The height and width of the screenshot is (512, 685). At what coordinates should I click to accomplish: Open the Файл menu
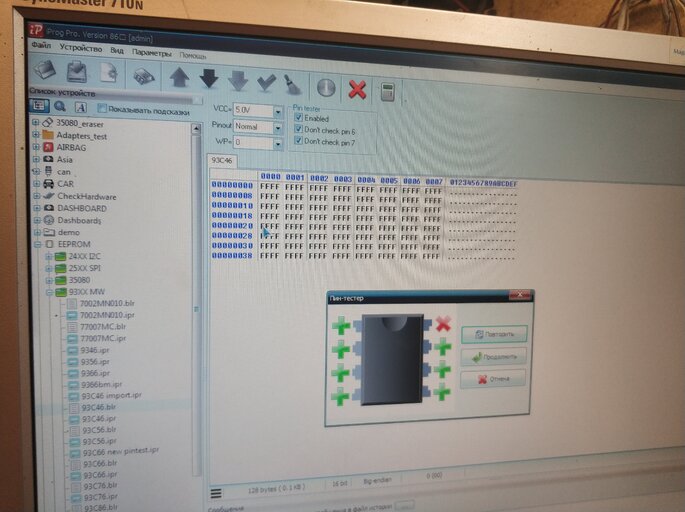click(x=41, y=45)
